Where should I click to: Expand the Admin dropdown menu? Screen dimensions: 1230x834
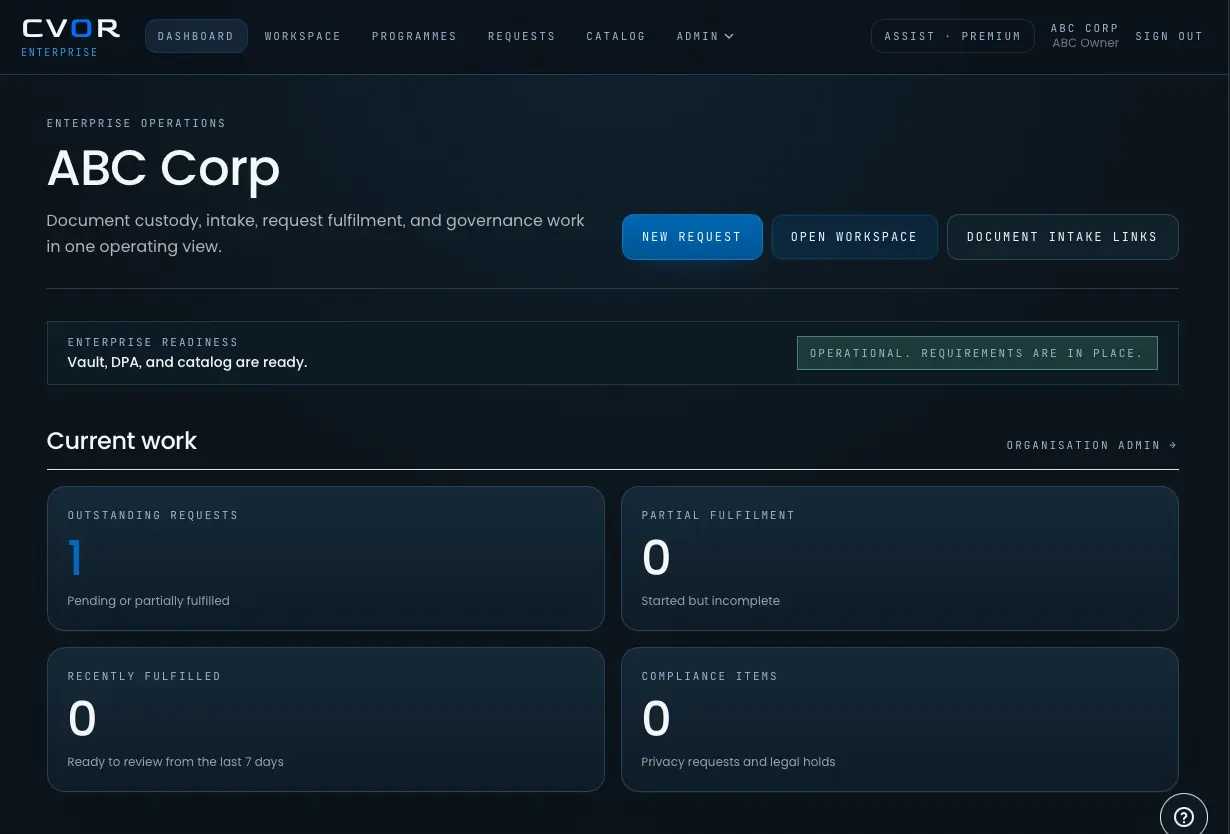[705, 36]
